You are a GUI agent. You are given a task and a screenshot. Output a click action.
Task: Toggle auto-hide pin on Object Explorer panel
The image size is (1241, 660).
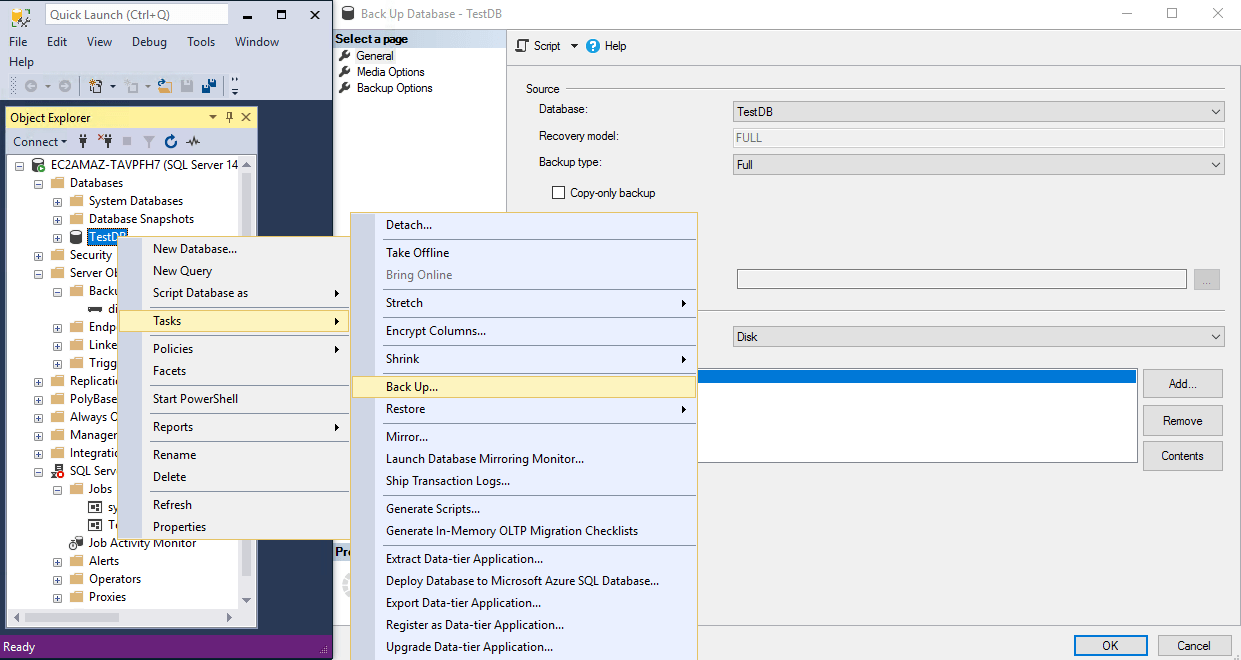coord(228,117)
